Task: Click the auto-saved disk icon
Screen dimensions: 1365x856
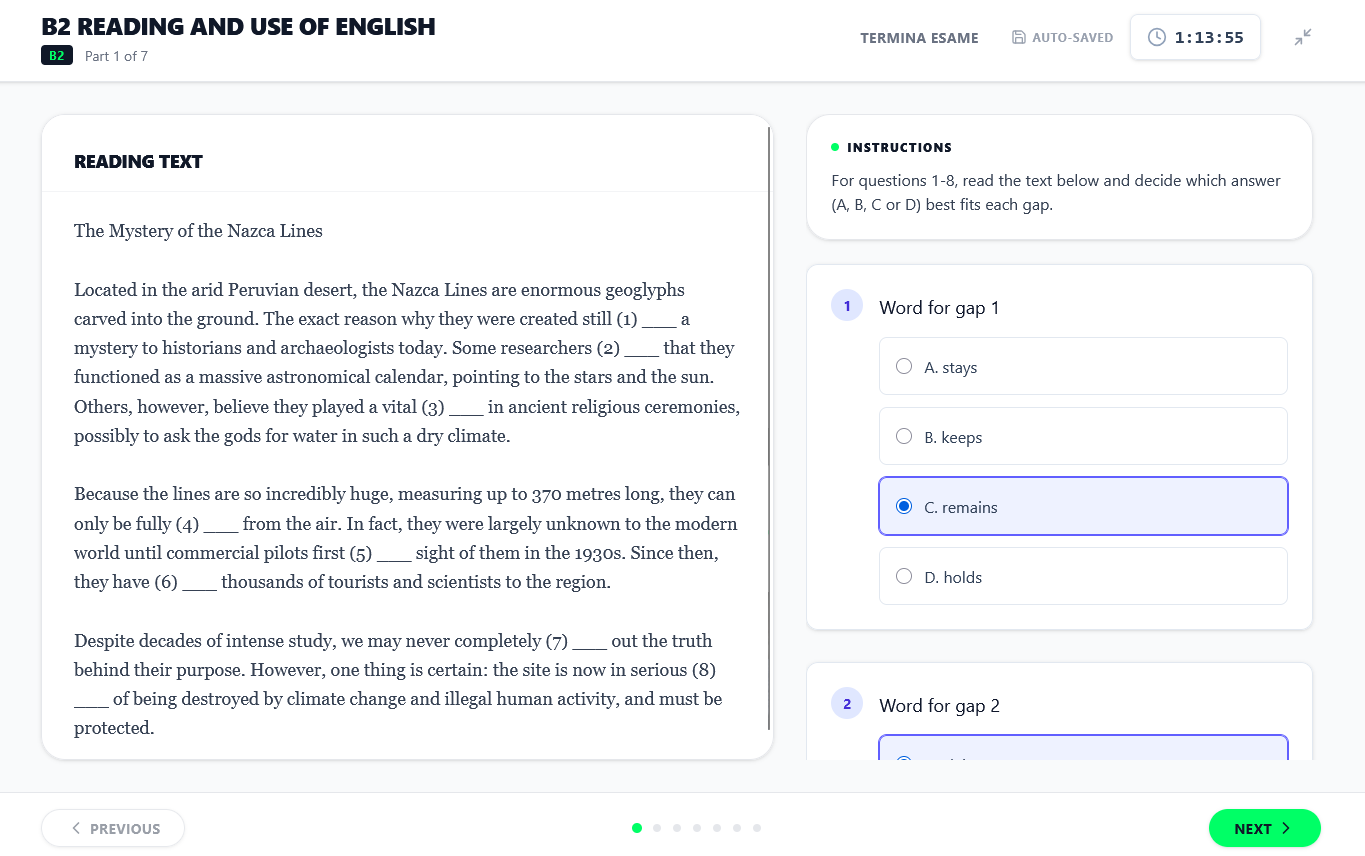Action: 1018,37
